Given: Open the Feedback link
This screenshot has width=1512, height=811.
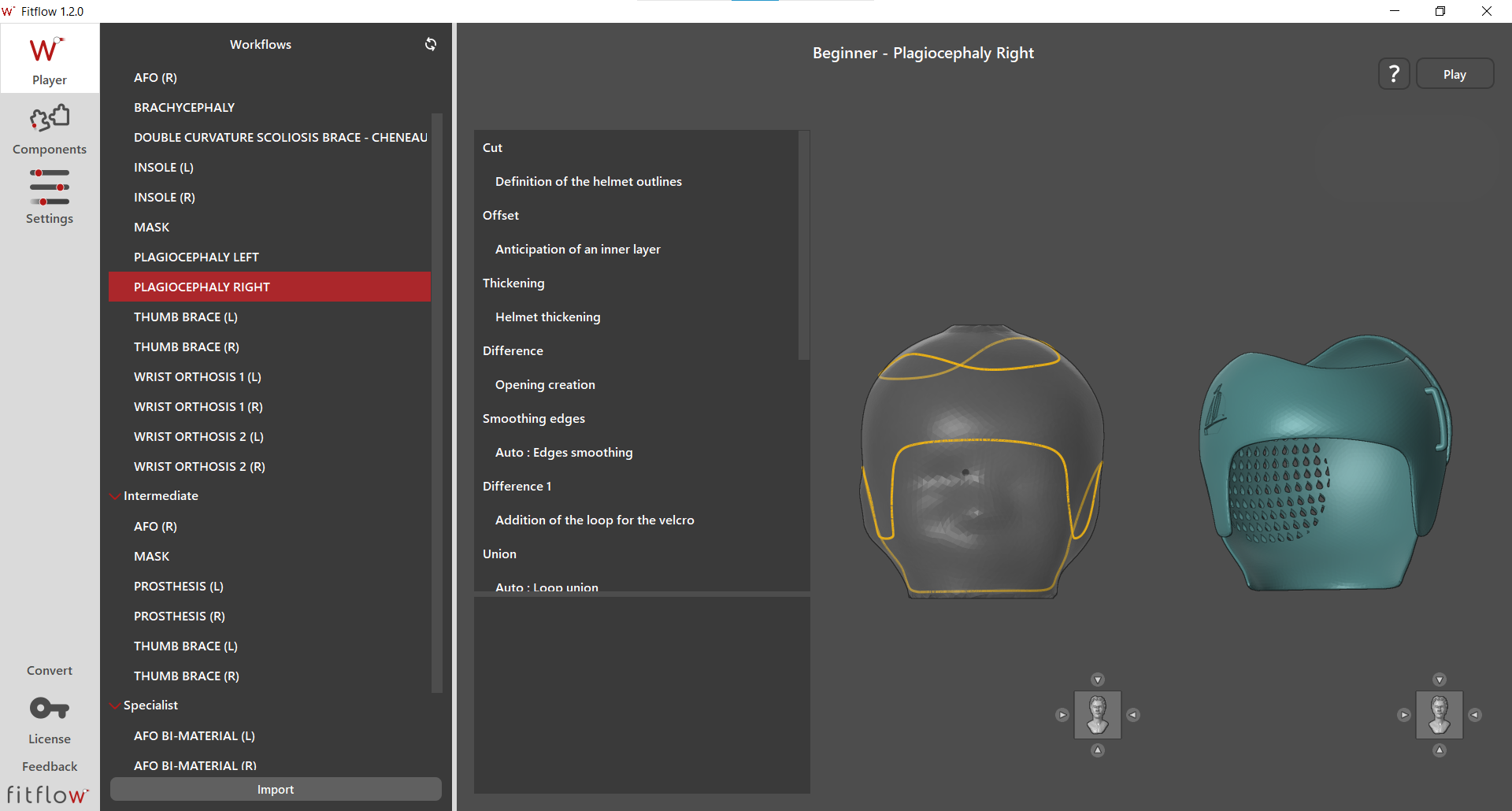Looking at the screenshot, I should click(49, 766).
